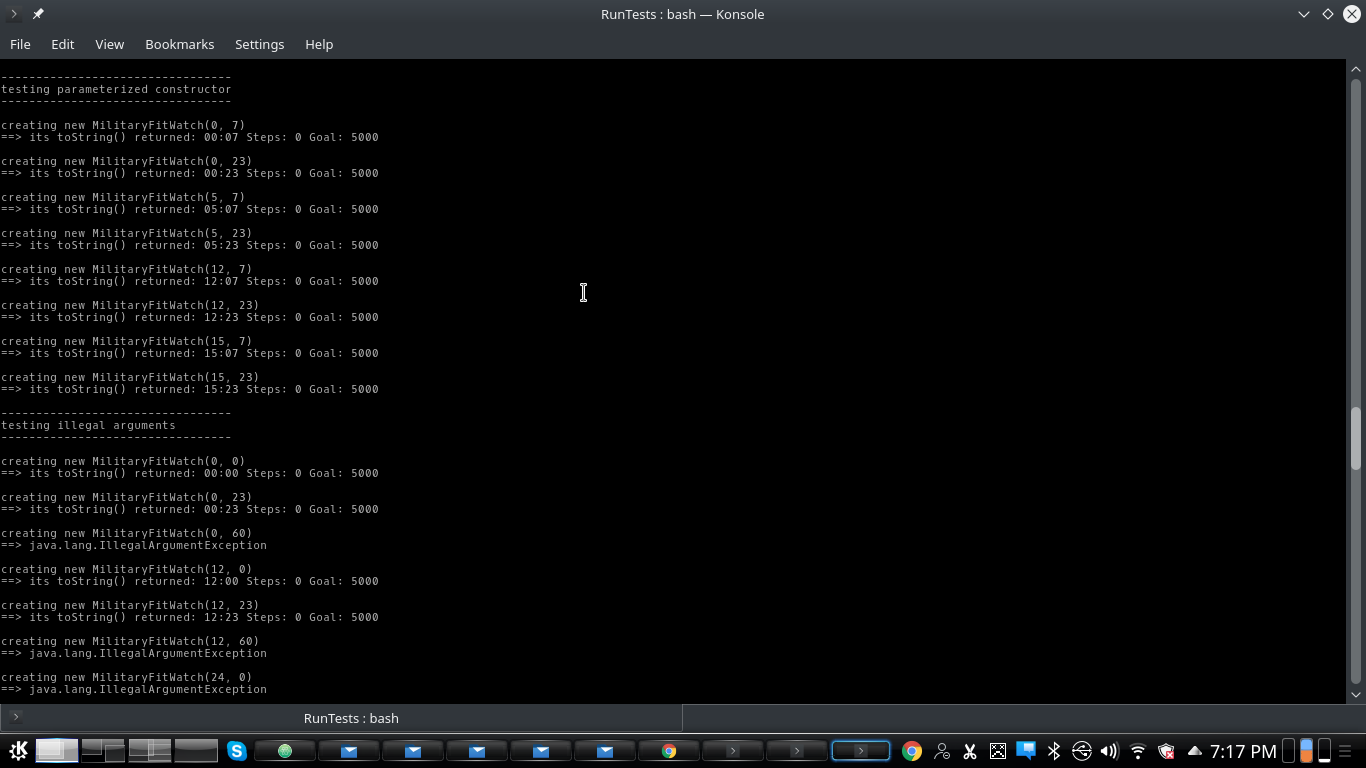Screen dimensions: 1366x768
Task: Maximize the Konsole window with the diamond icon
Action: coord(1328,14)
